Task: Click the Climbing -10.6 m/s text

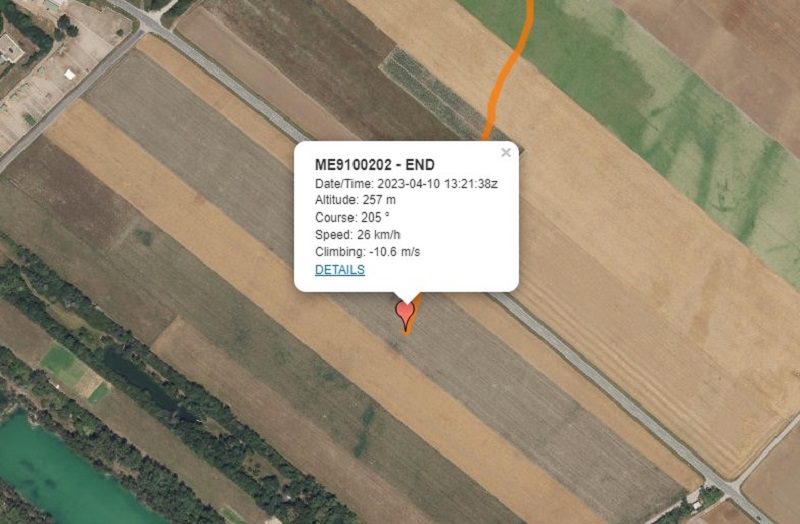Action: click(x=367, y=252)
